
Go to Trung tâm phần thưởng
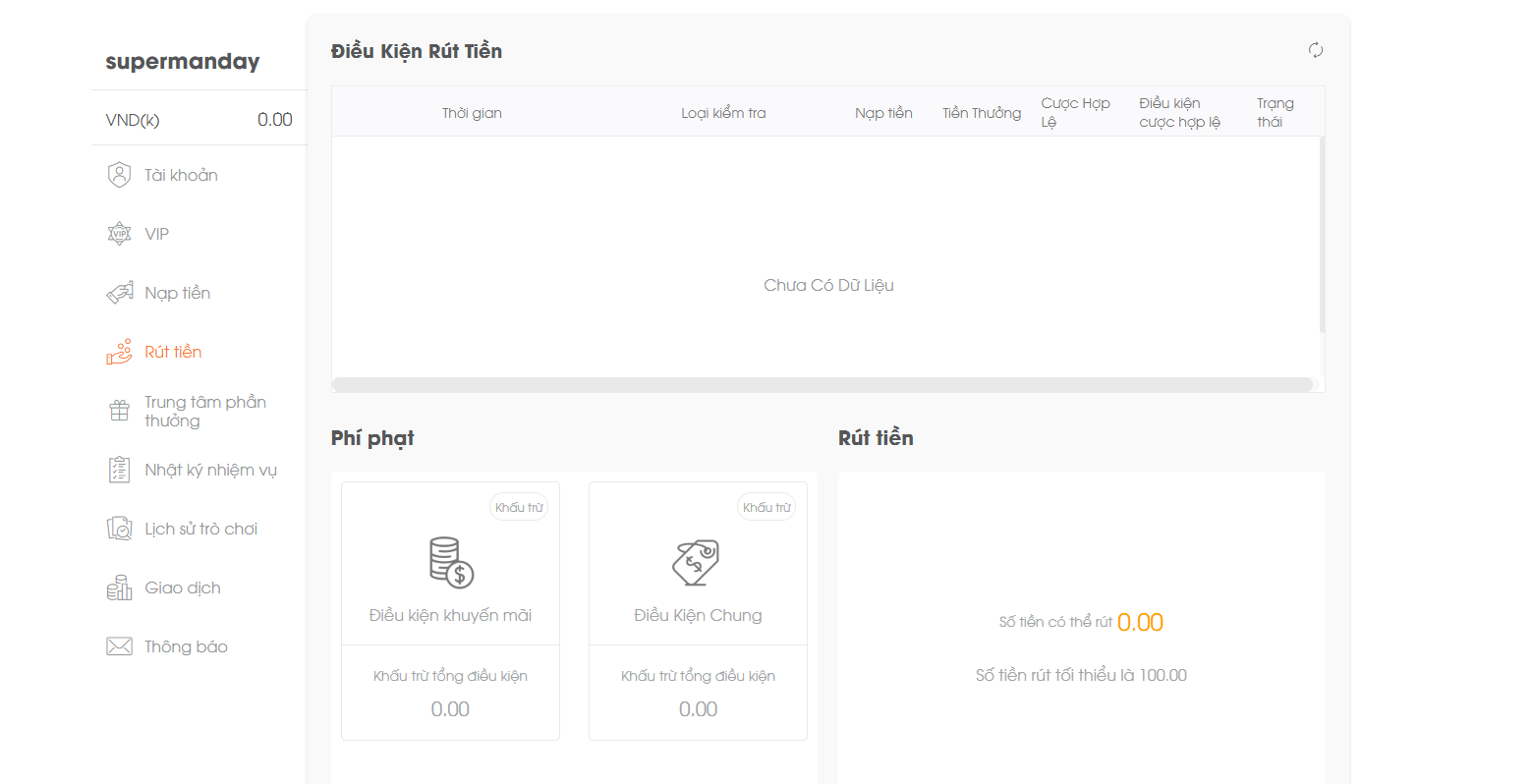(x=204, y=411)
